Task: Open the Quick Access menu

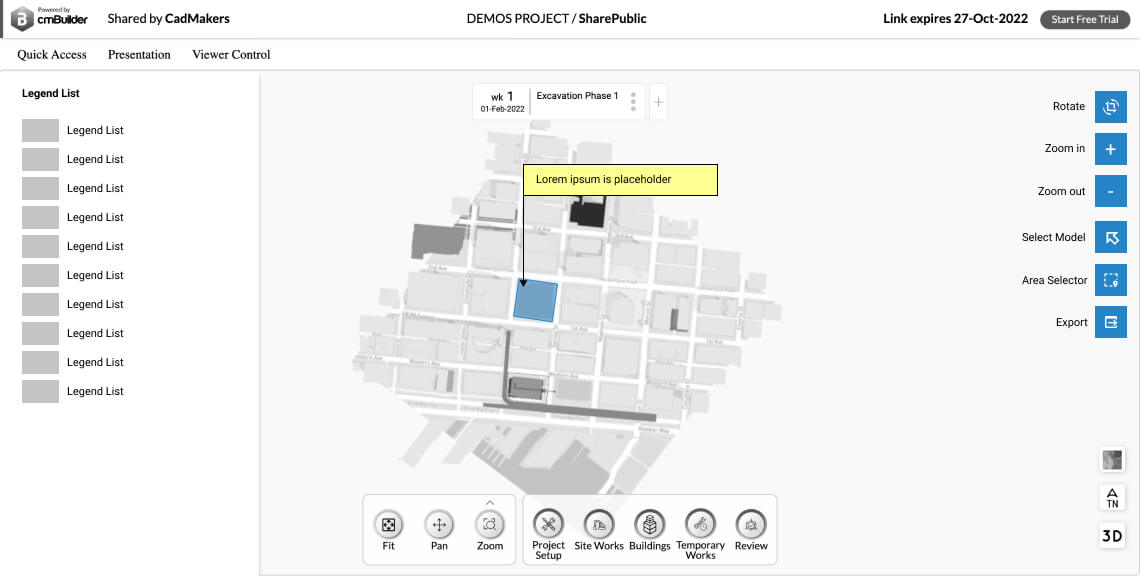Action: click(x=52, y=55)
